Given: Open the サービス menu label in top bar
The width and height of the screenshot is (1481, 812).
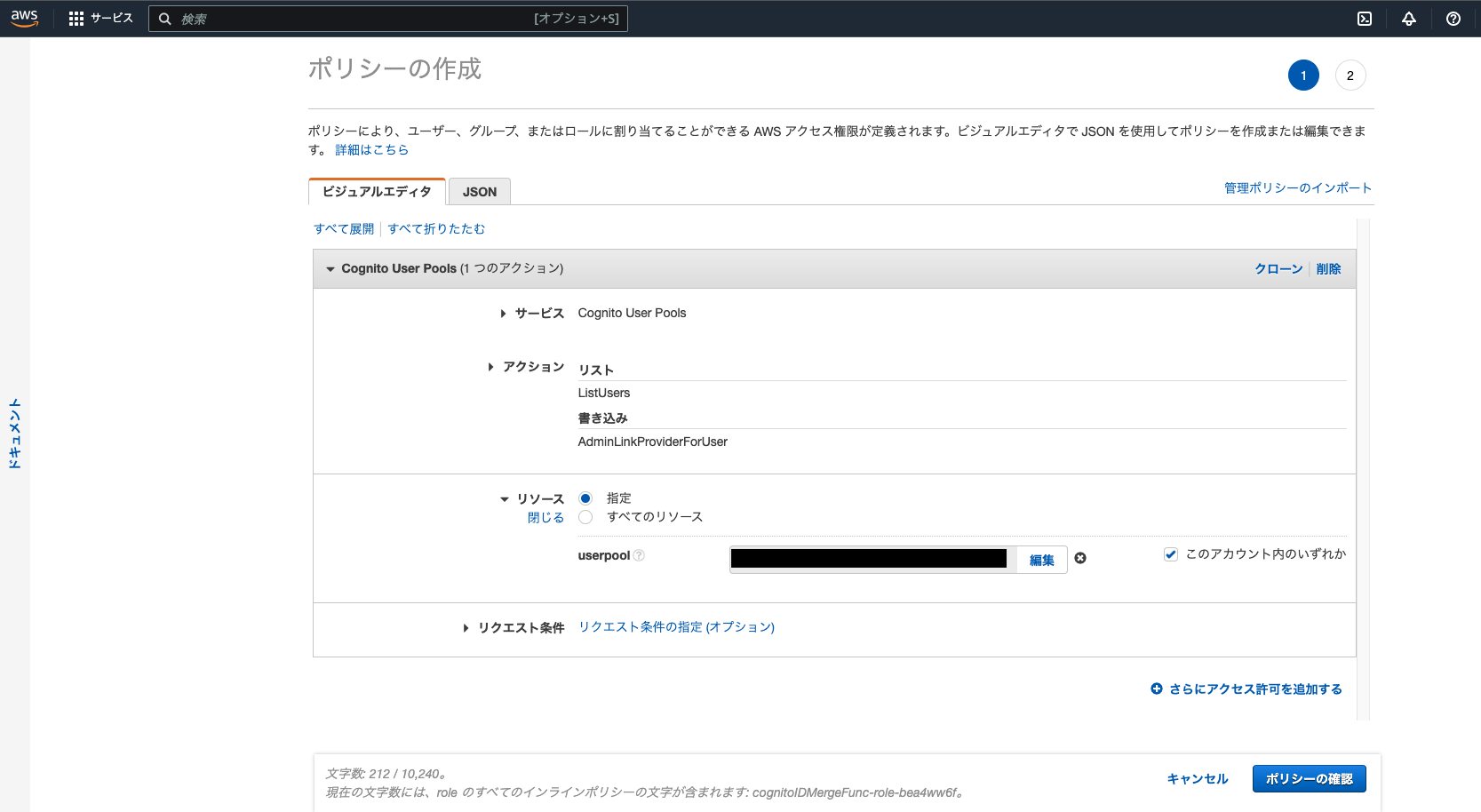Looking at the screenshot, I should coord(112,19).
